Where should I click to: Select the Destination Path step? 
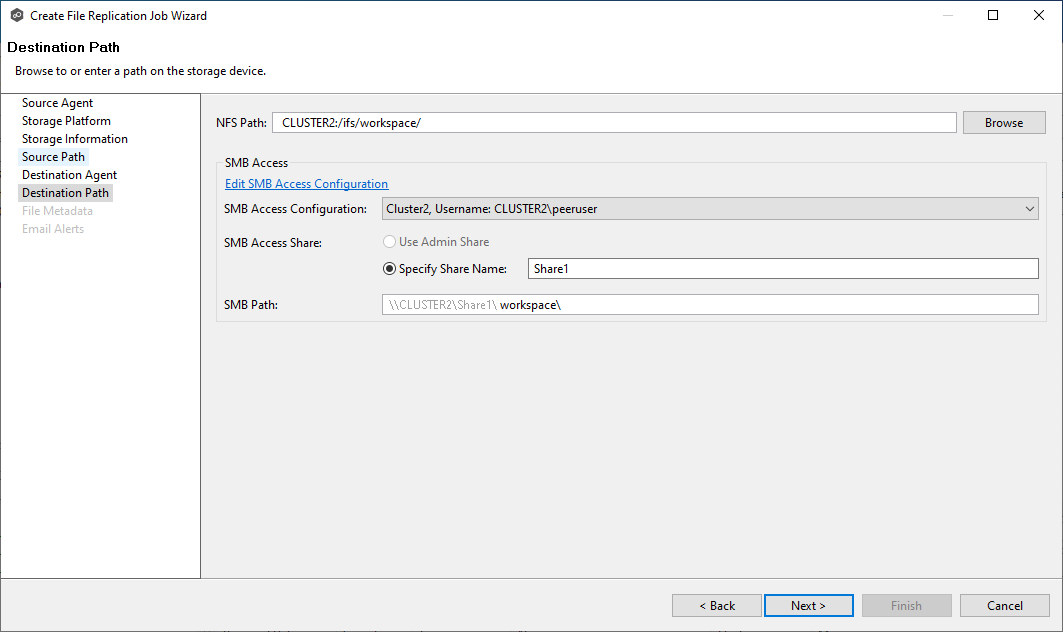[x=66, y=193]
